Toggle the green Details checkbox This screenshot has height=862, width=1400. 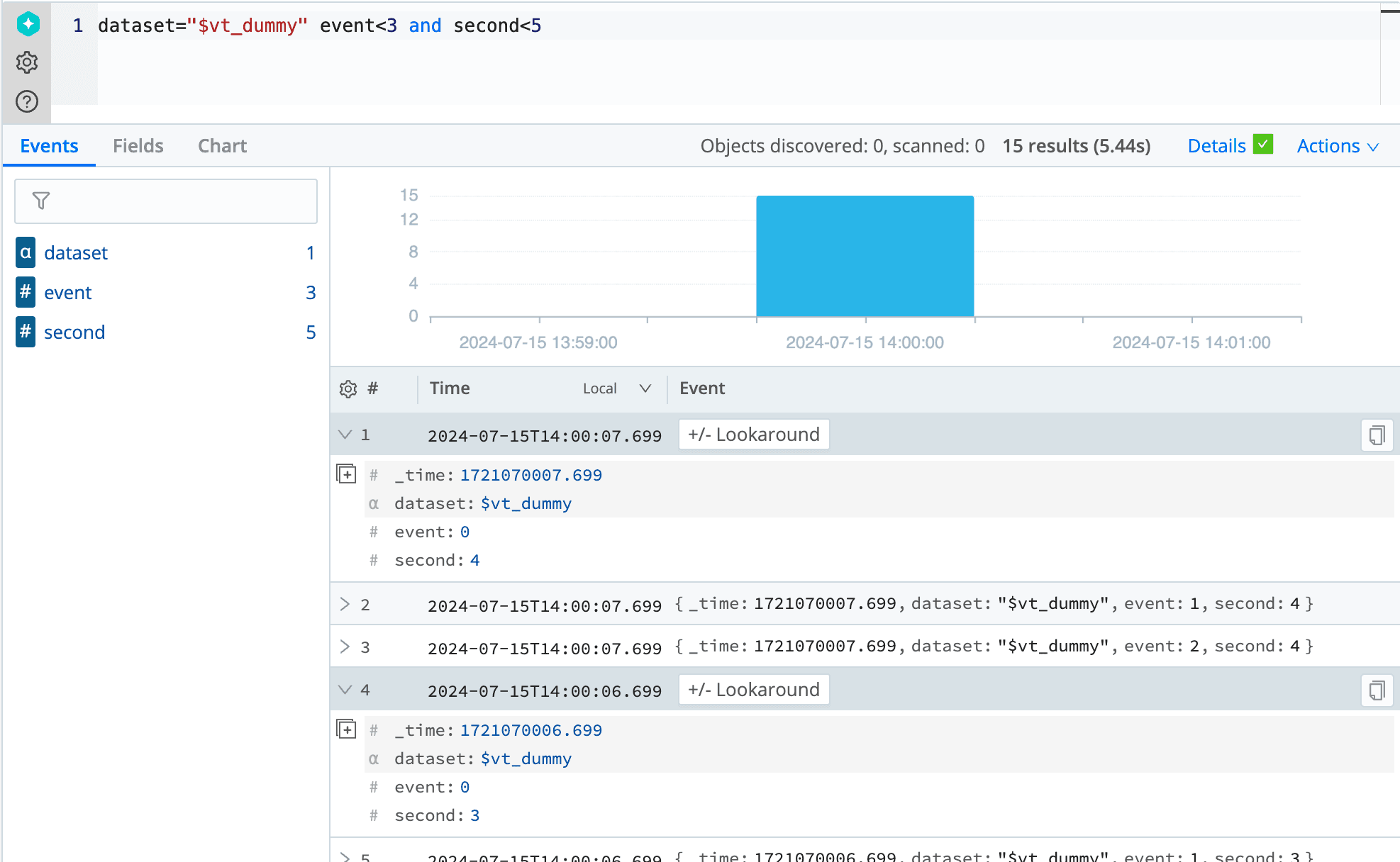[1262, 145]
